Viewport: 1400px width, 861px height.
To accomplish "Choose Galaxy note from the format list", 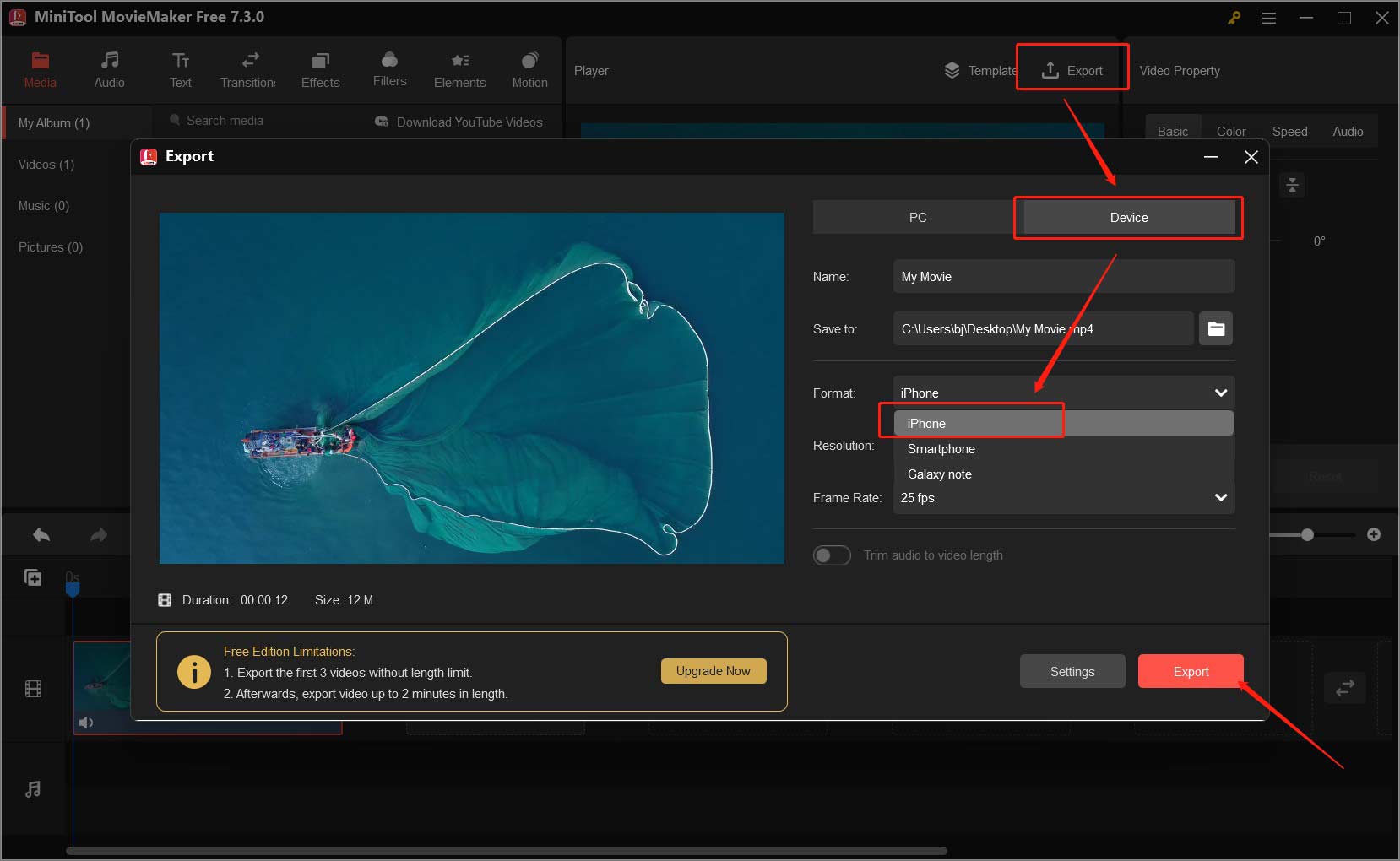I will 1064,474.
